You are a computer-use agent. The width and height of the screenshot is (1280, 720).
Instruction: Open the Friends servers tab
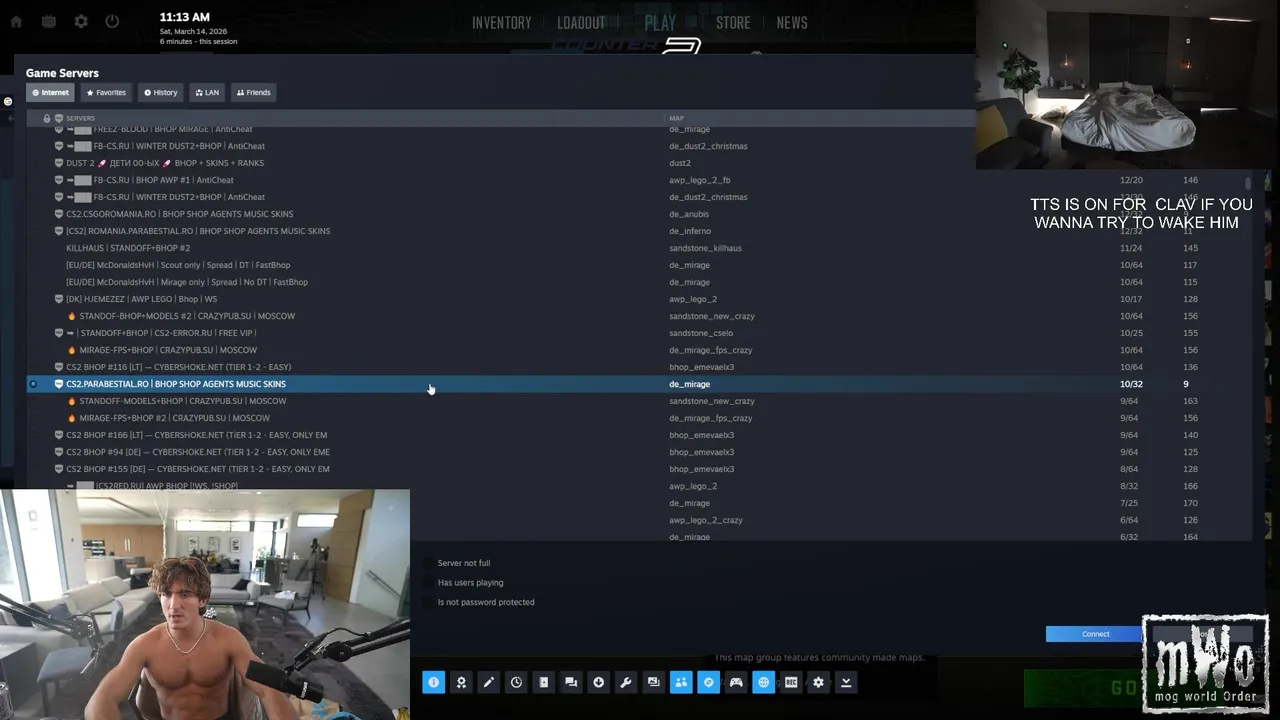click(x=253, y=92)
